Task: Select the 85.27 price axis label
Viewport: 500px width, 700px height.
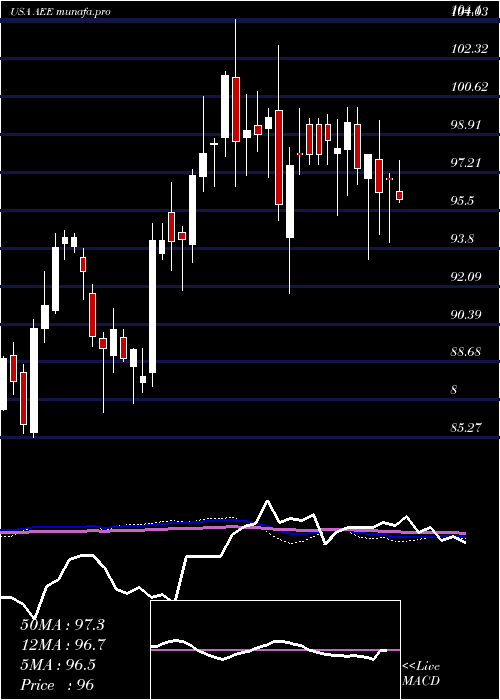Action: [x=466, y=429]
